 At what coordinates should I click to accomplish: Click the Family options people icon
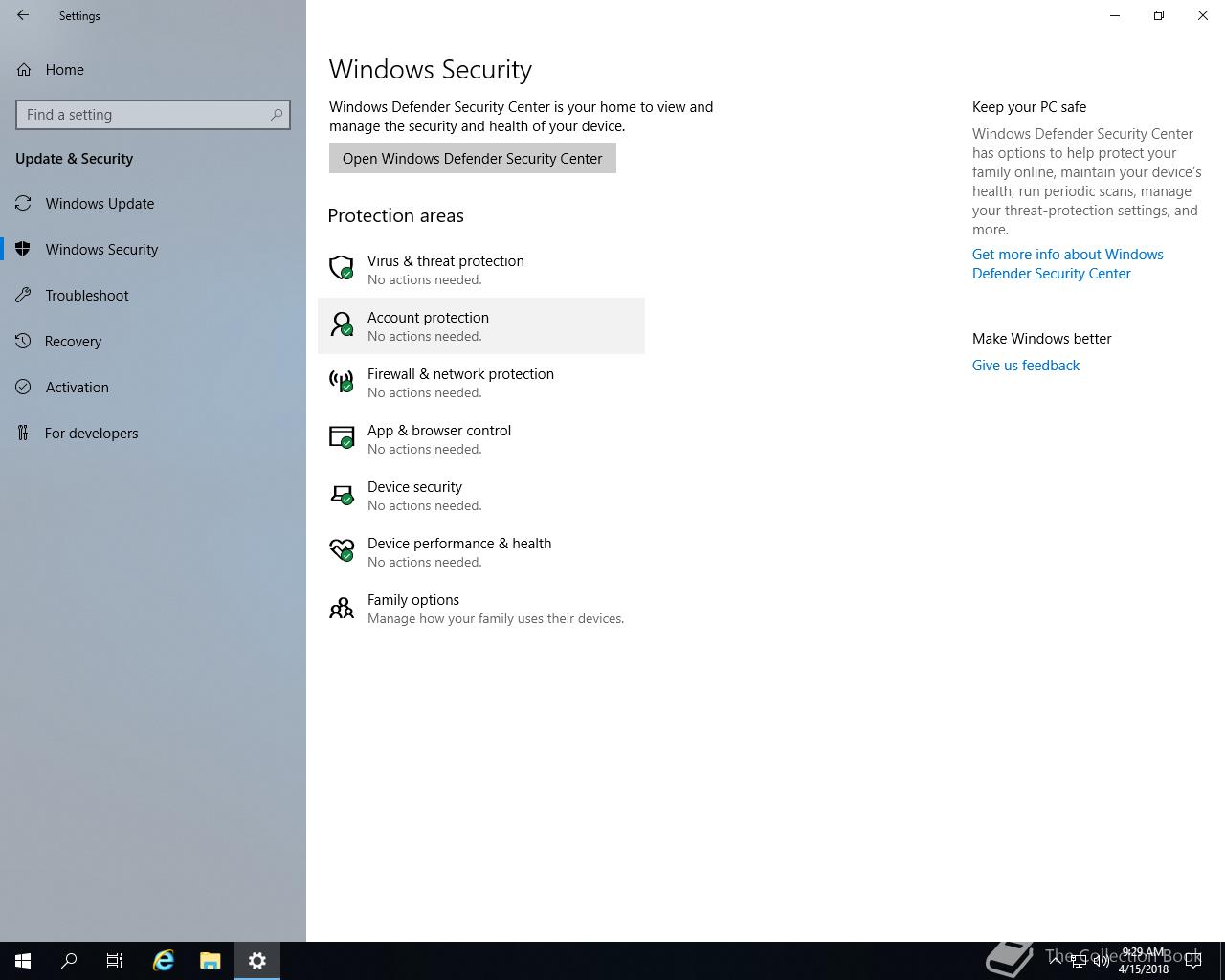[x=342, y=608]
